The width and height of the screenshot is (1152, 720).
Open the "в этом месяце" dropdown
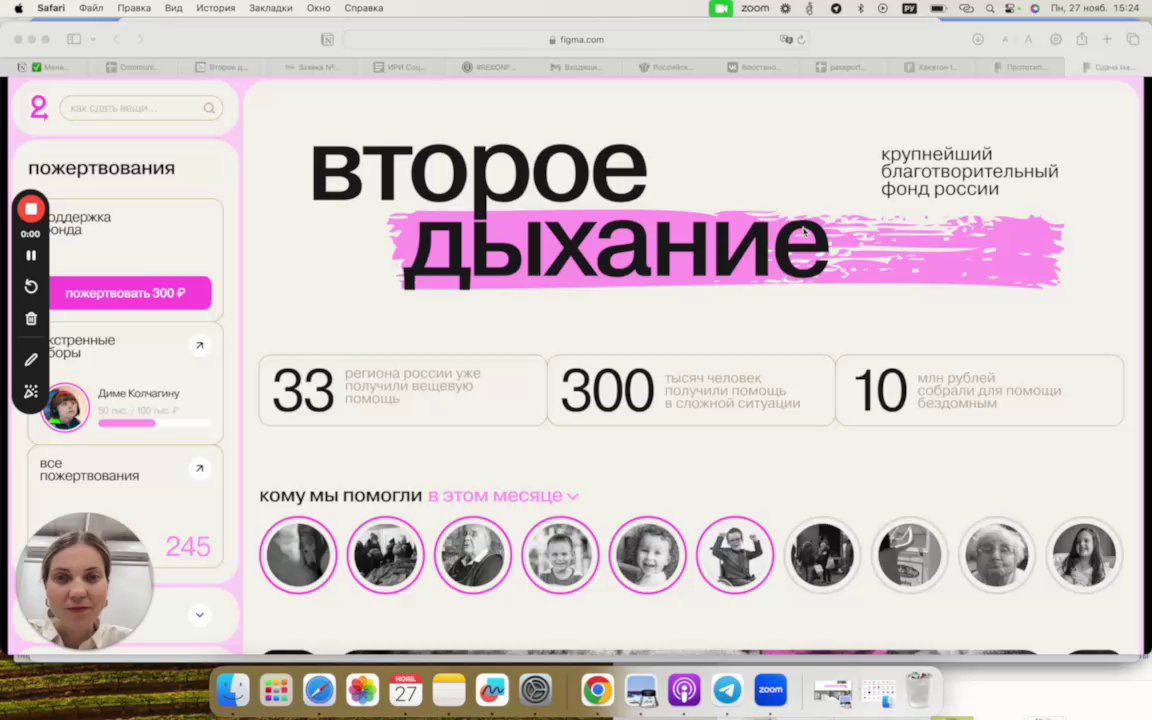[x=503, y=496]
